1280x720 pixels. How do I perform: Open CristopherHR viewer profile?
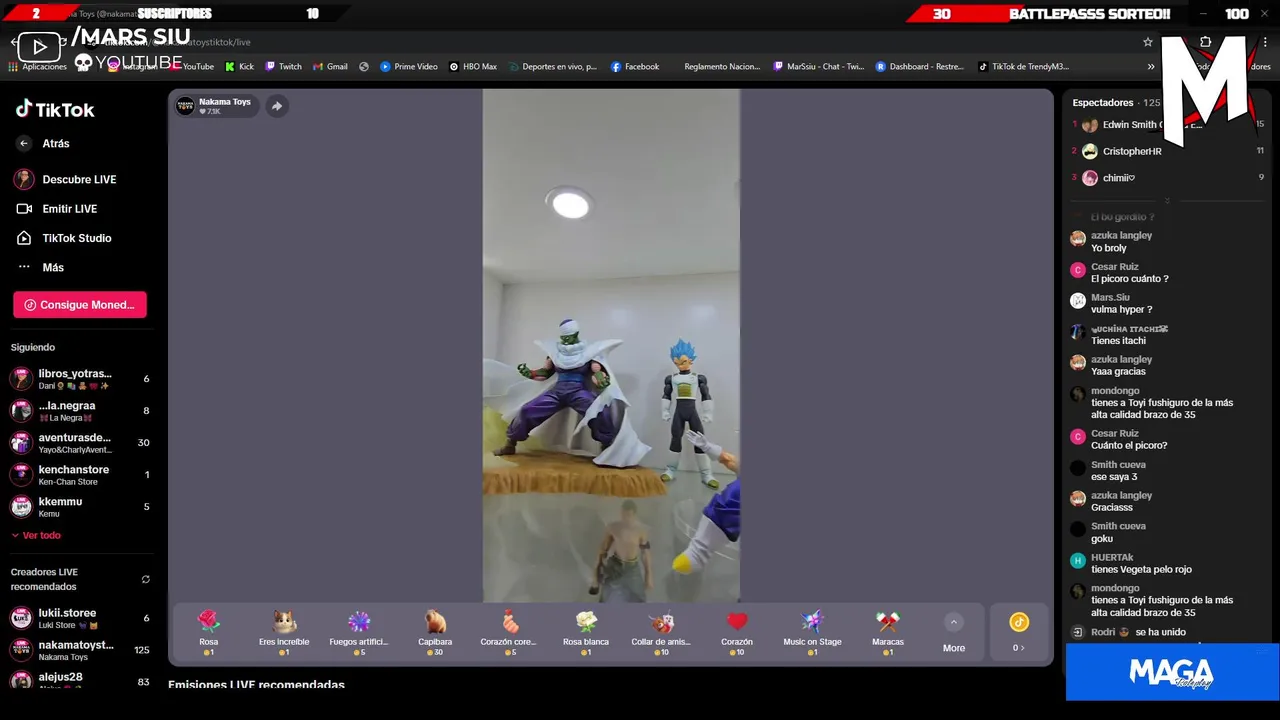1168,151
